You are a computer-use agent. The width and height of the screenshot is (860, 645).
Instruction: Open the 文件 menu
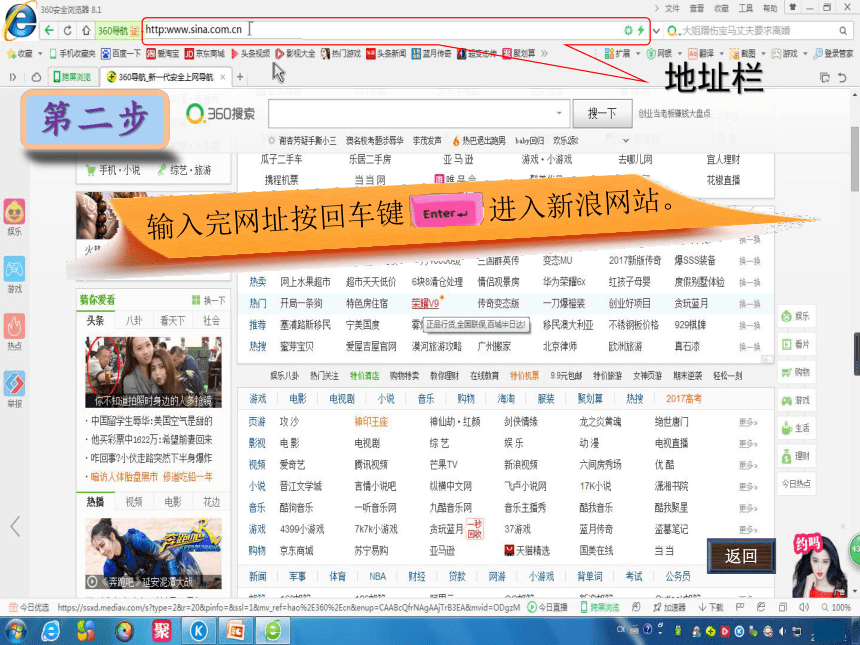tap(672, 8)
